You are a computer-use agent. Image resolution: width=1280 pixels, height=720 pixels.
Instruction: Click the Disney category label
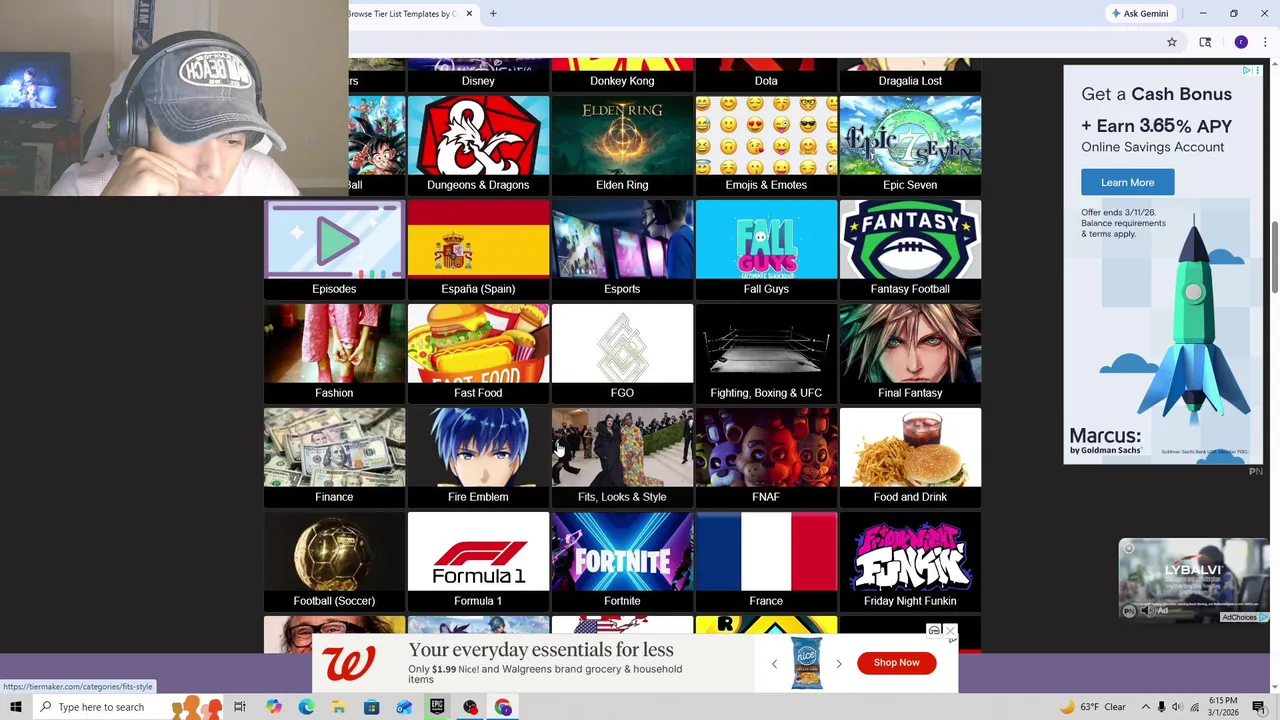(x=478, y=81)
